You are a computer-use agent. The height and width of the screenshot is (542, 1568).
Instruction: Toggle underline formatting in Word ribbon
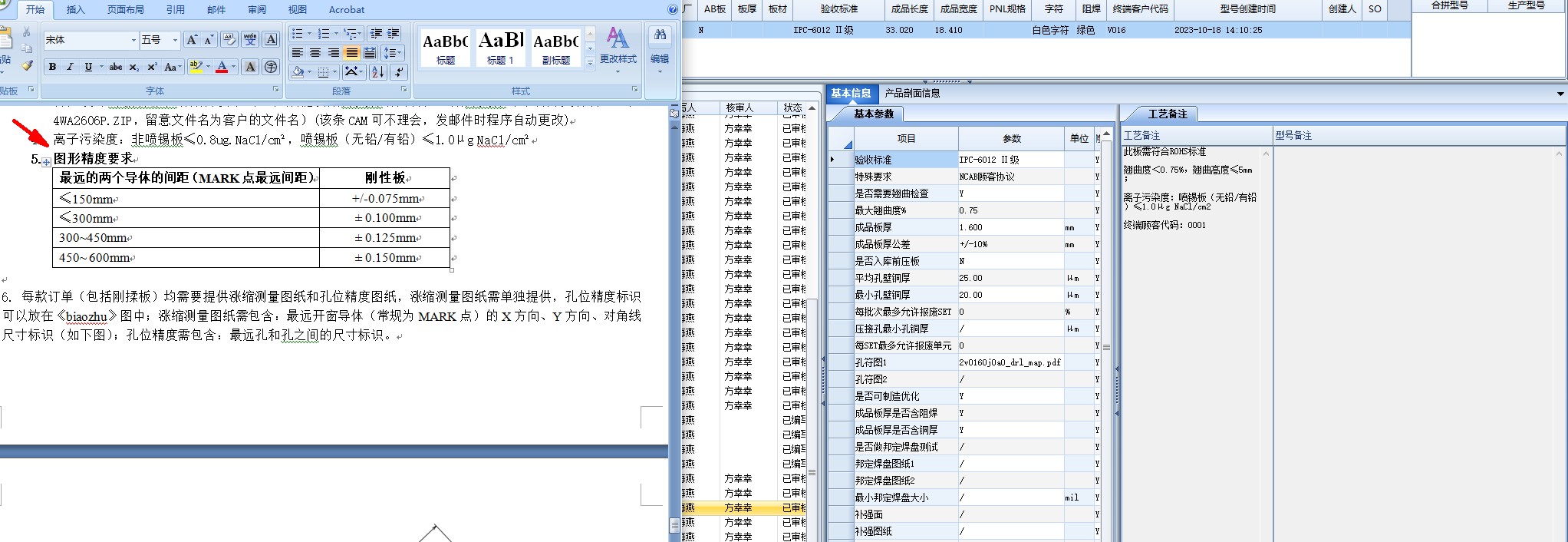tap(88, 68)
